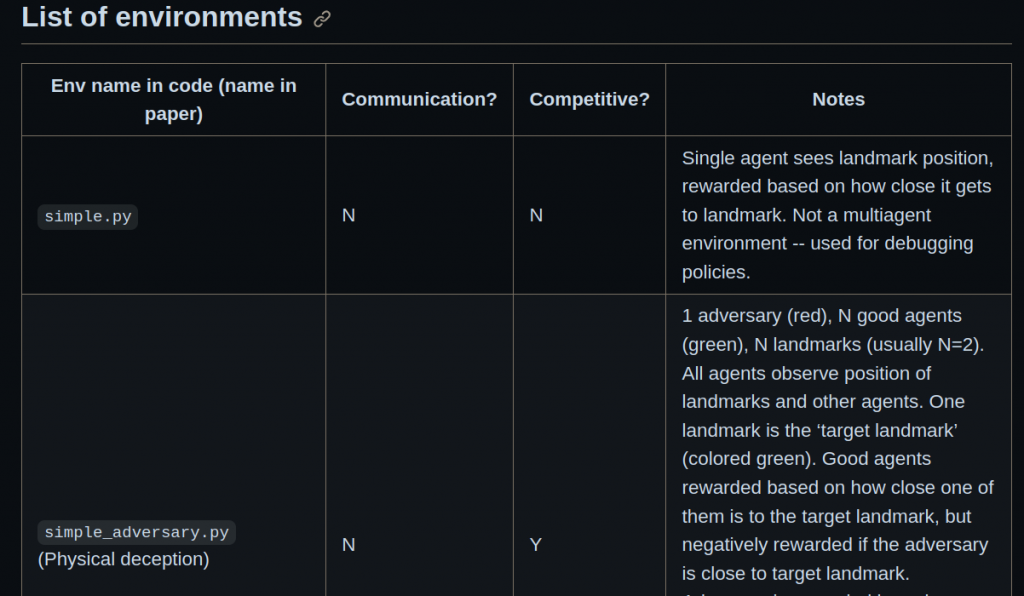Screen dimensions: 1024x596
Task: Click the 'Competitive?' column header
Action: click(x=589, y=99)
